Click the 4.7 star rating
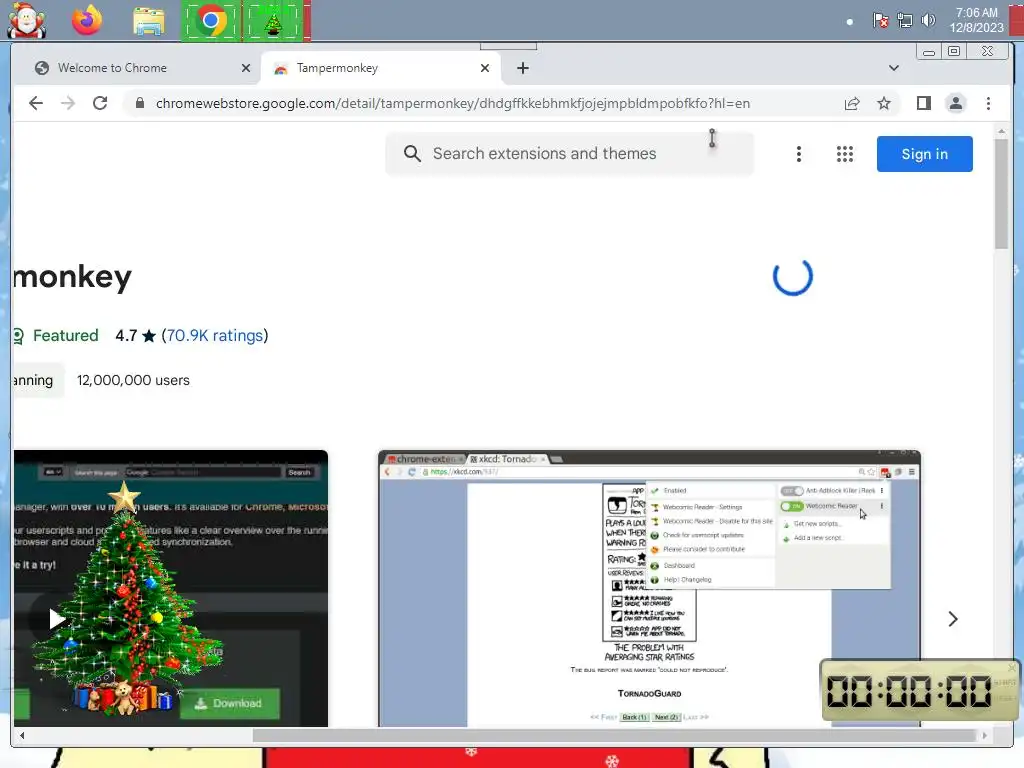The width and height of the screenshot is (1024, 768). [x=135, y=336]
